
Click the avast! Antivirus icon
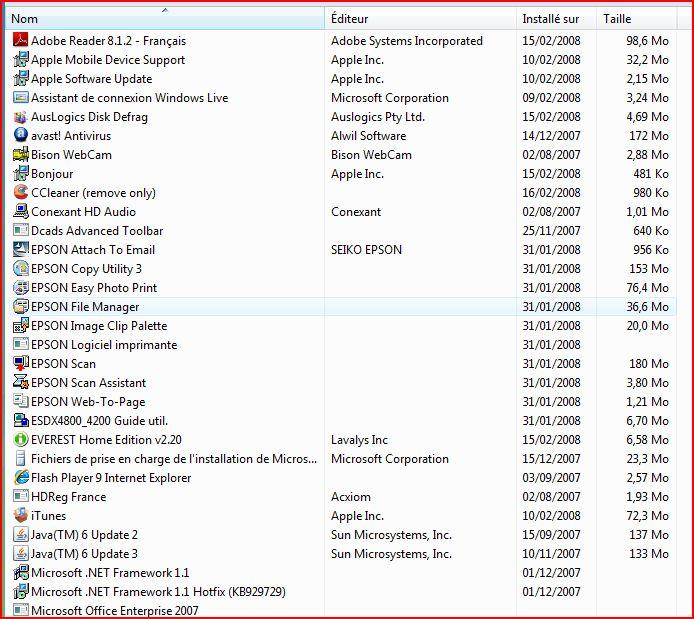click(x=20, y=135)
